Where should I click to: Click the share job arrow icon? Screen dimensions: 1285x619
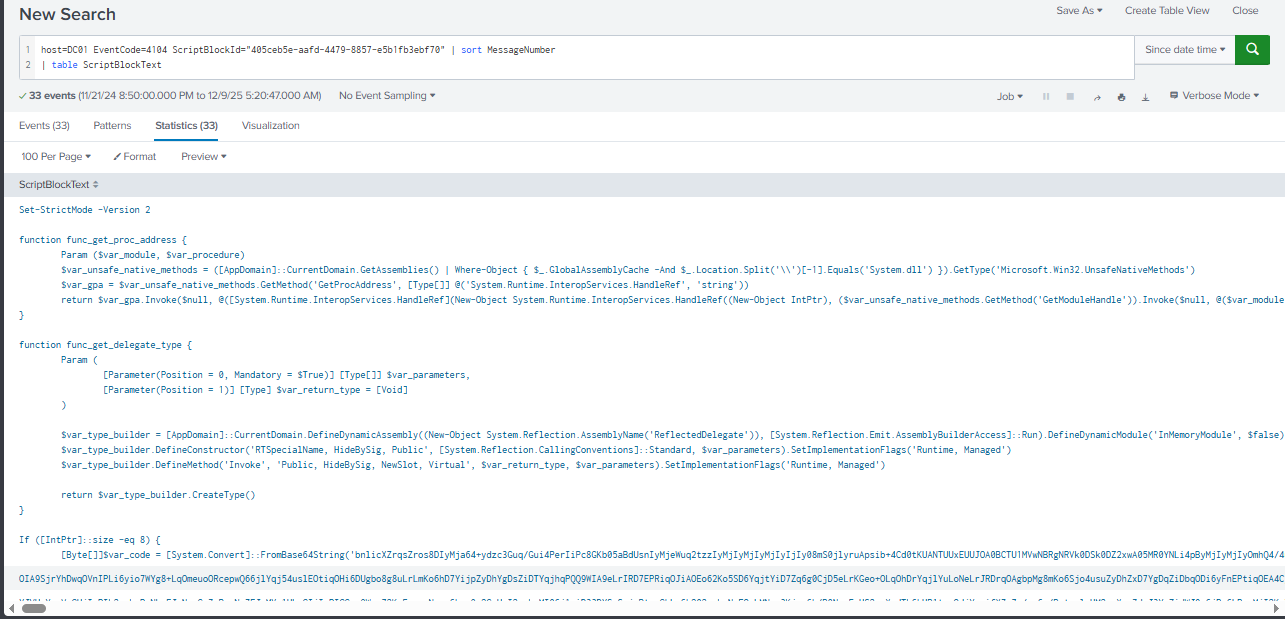pos(1097,97)
